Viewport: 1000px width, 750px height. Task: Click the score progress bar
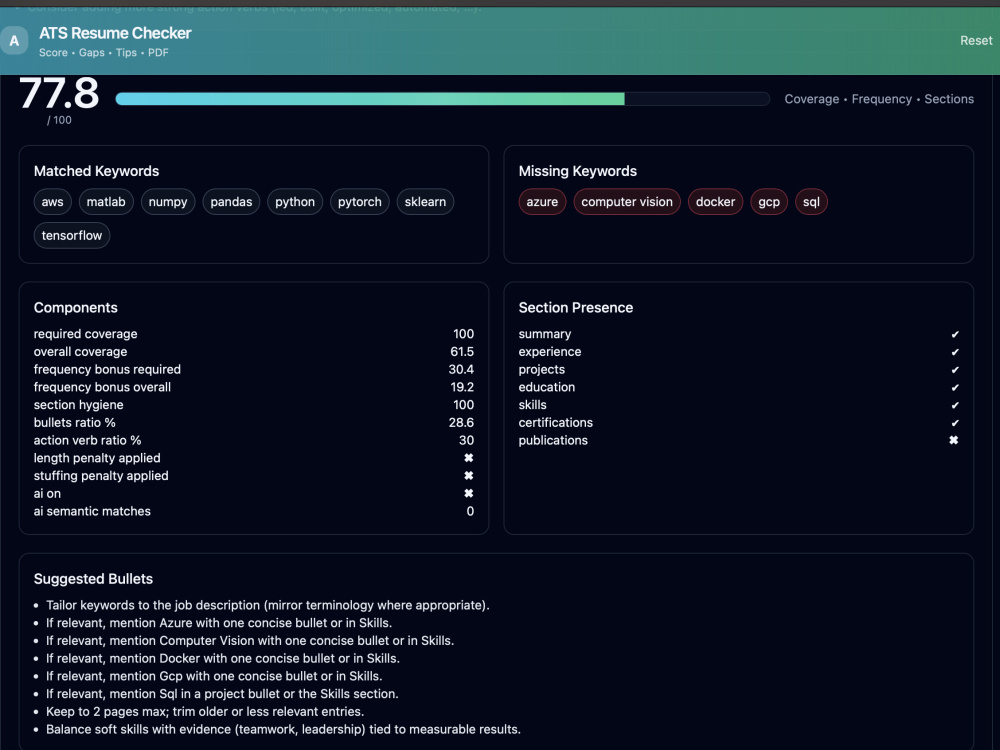tap(442, 99)
